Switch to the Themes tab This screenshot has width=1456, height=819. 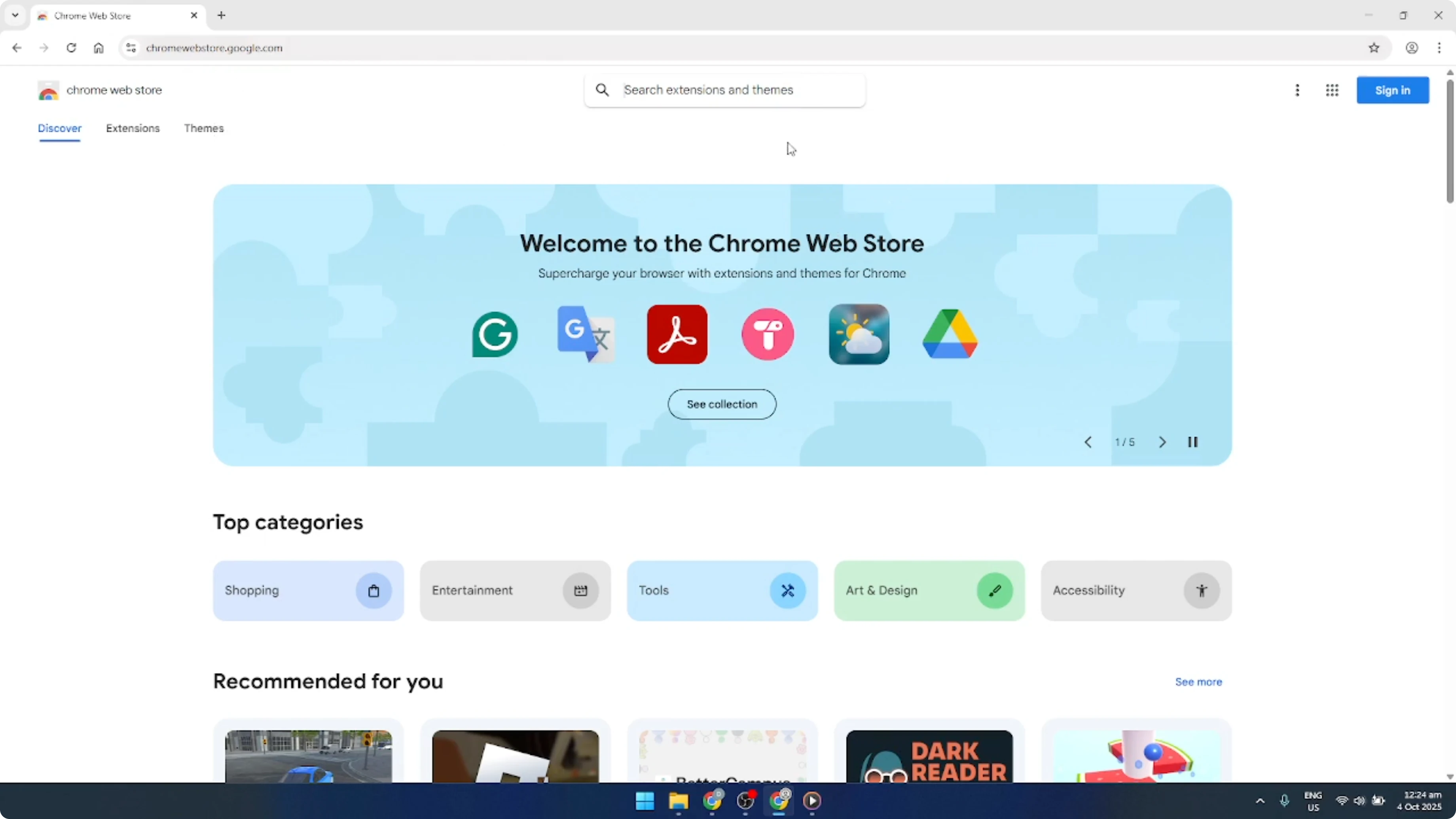tap(204, 128)
